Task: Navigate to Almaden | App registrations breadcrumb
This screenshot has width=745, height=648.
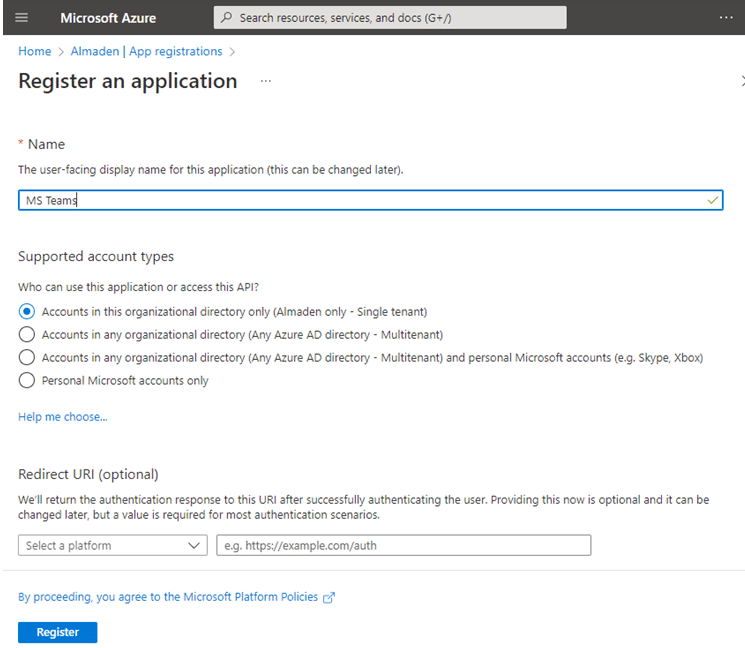Action: point(146,51)
